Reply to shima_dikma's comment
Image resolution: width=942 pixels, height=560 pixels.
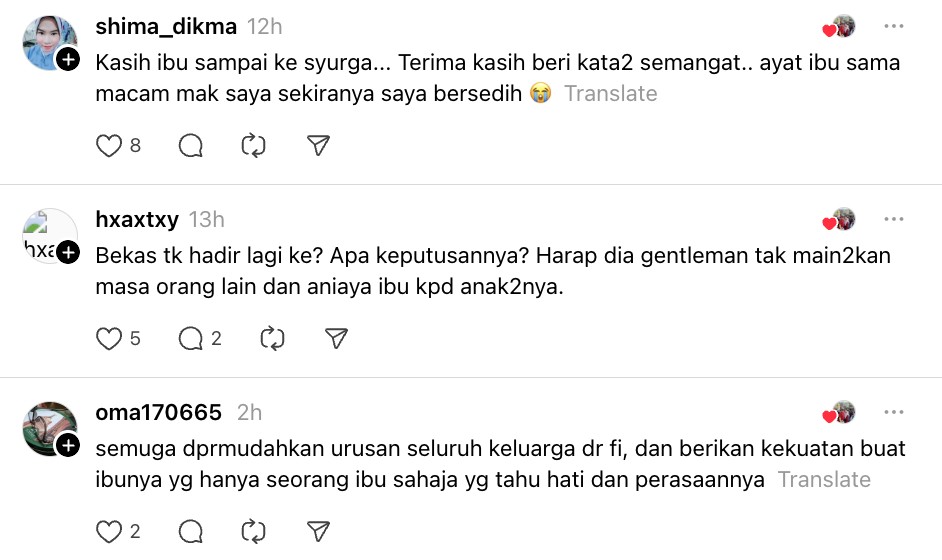[190, 146]
